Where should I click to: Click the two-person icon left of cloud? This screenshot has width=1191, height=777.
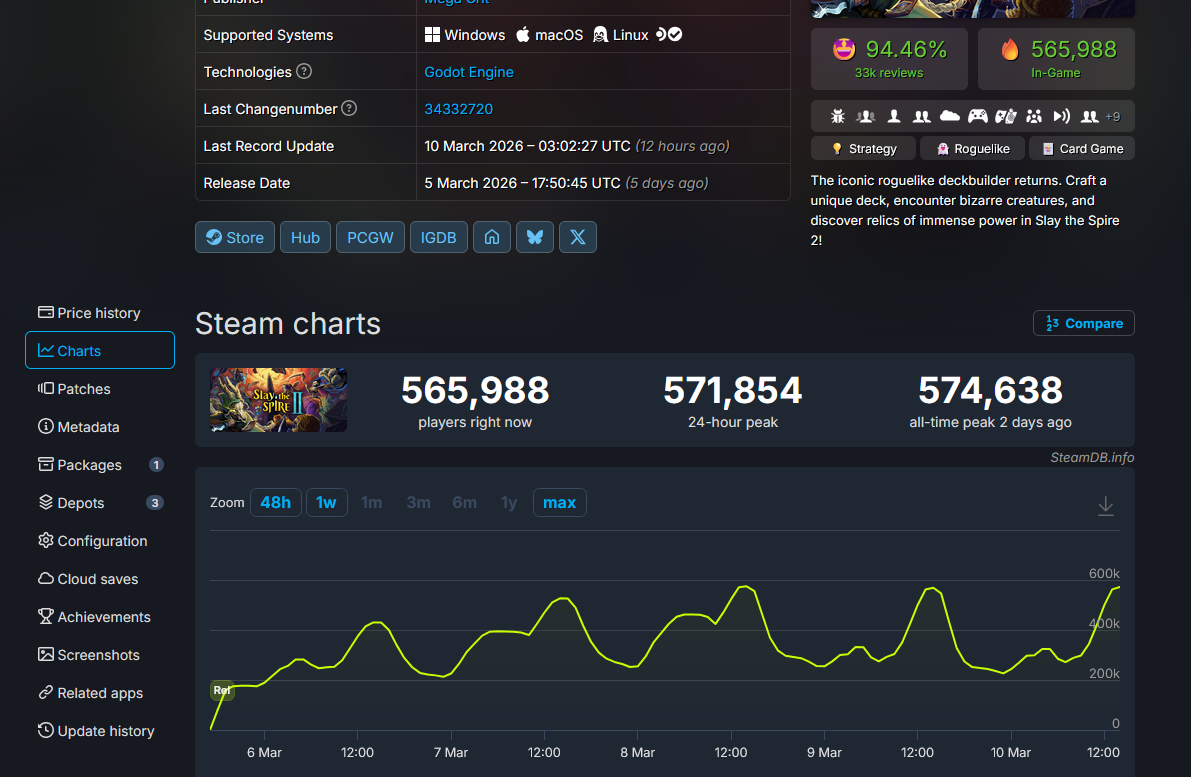click(x=921, y=116)
